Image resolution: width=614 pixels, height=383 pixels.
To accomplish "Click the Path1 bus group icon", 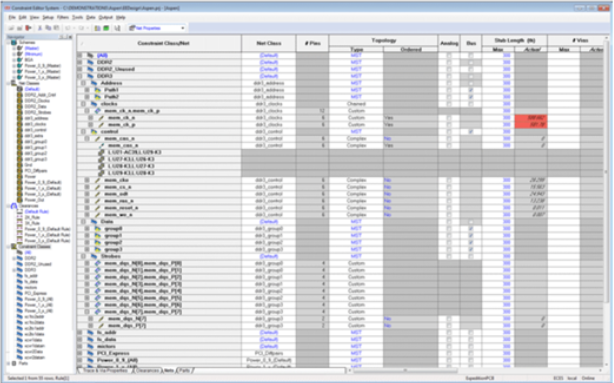I will (98, 90).
